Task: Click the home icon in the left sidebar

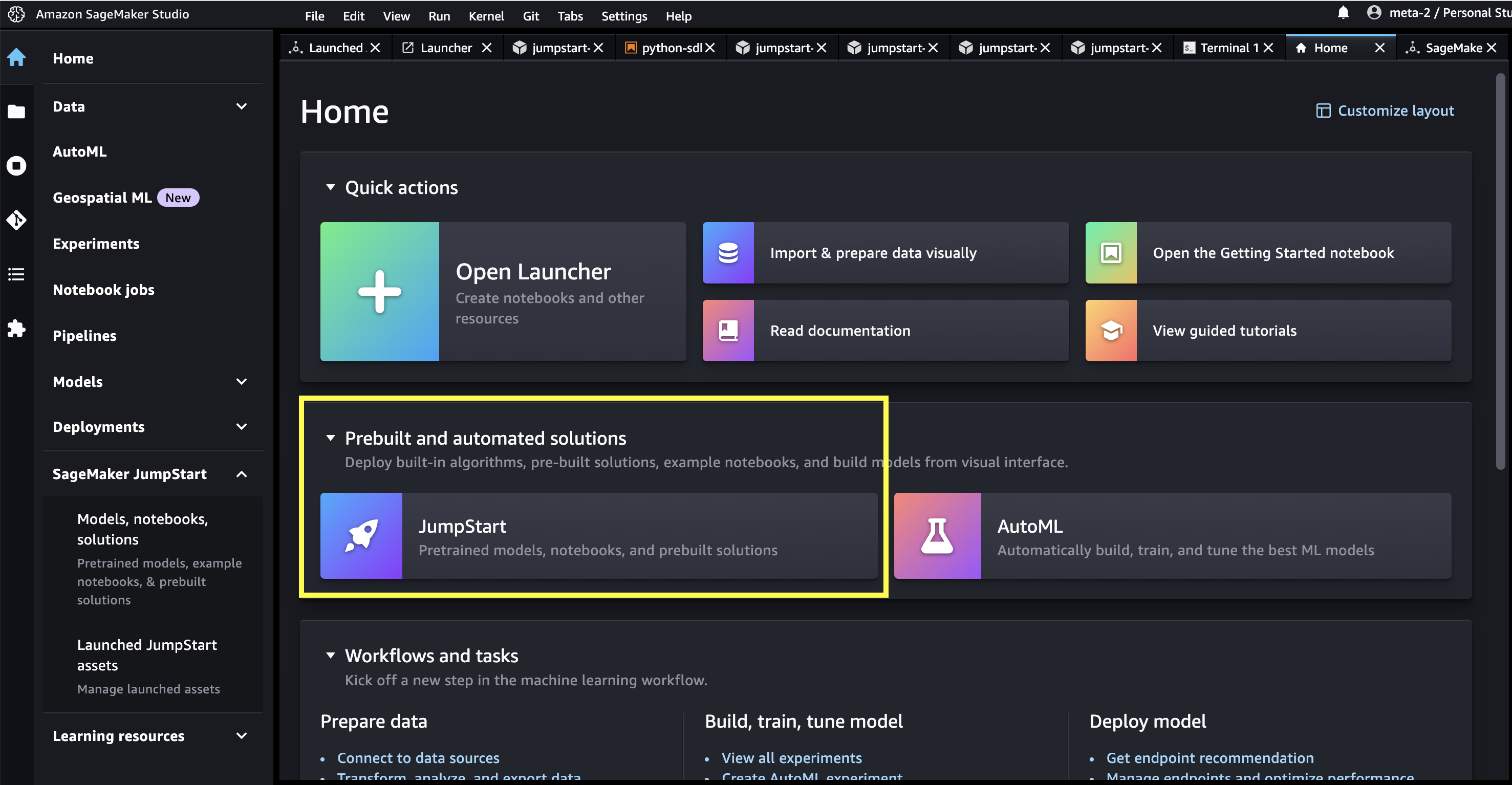Action: (16, 57)
